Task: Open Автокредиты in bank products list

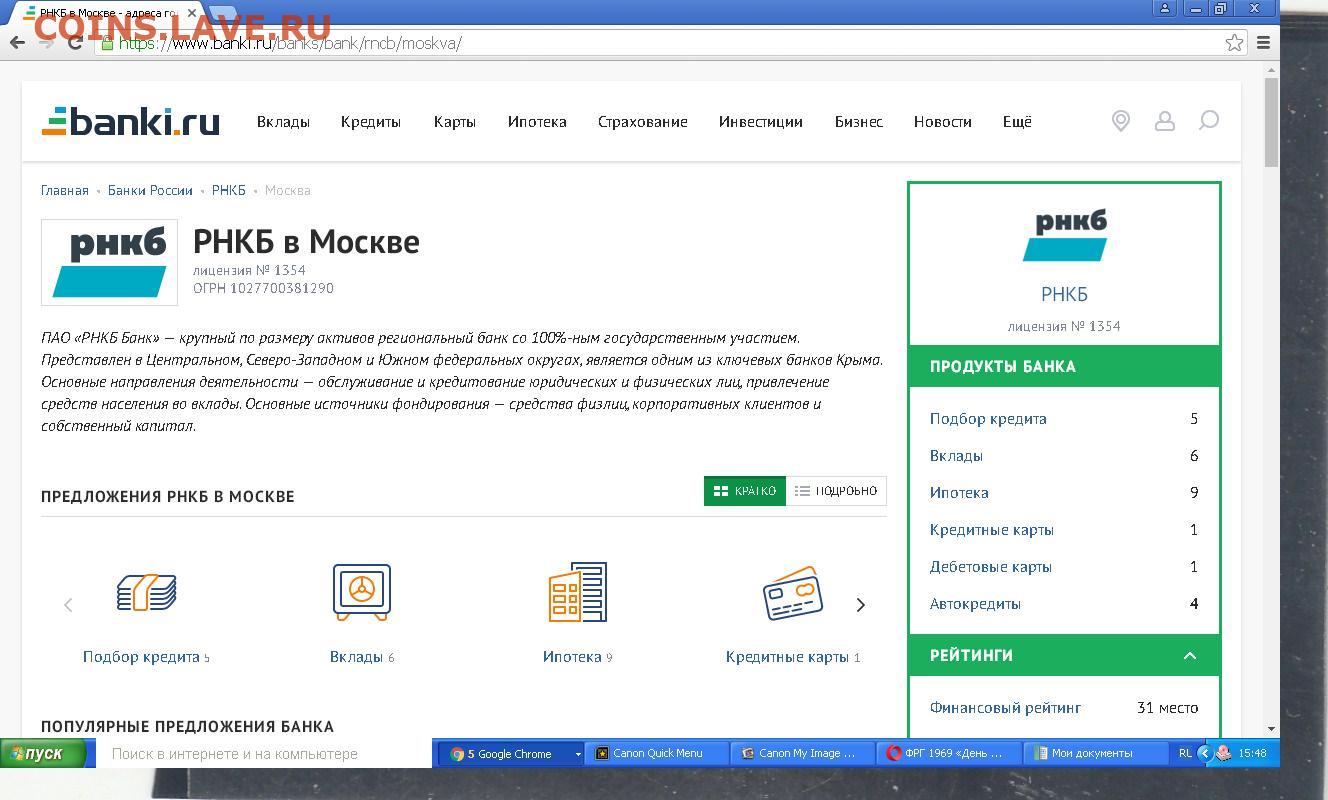Action: pos(975,604)
